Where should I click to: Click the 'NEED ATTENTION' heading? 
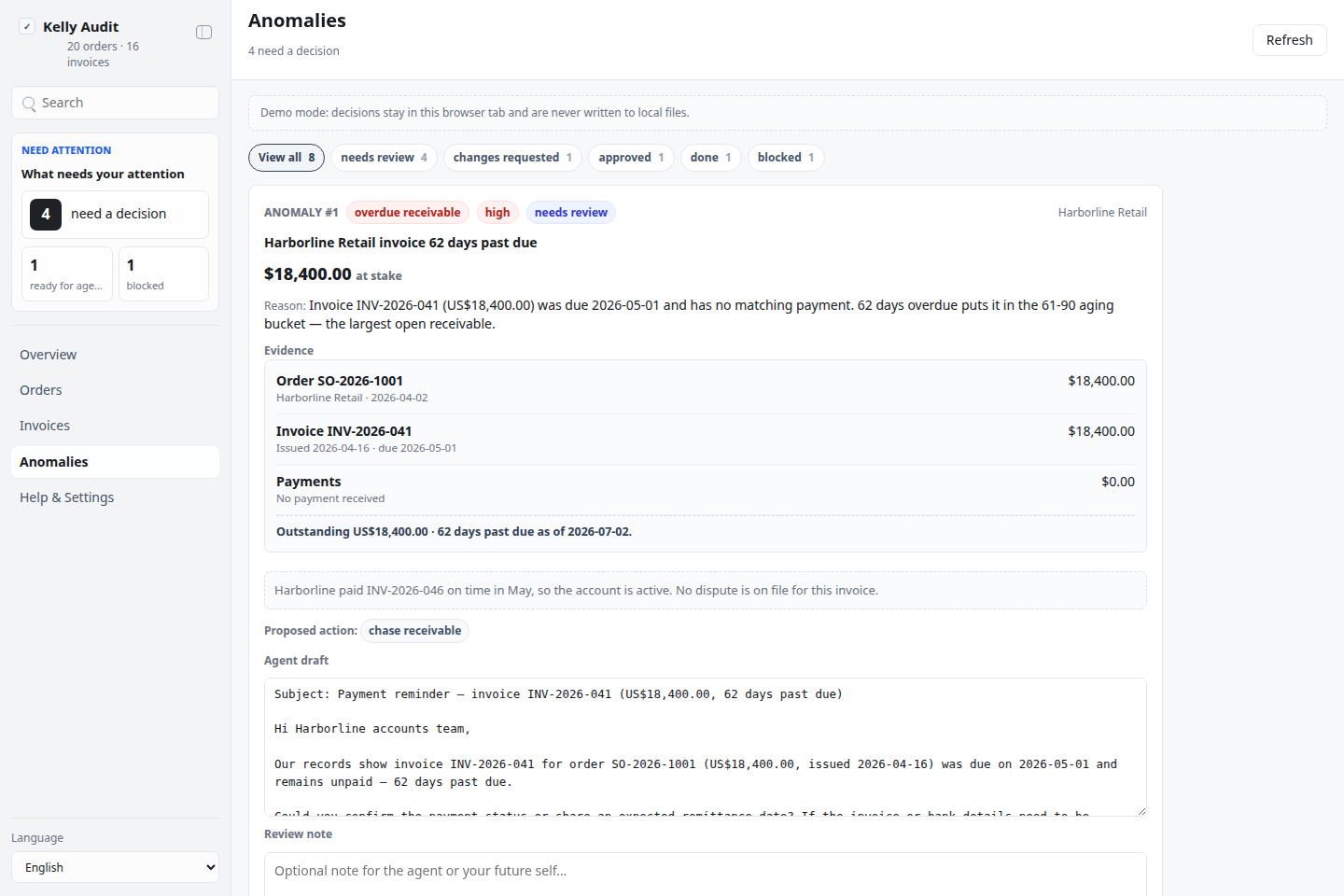pos(66,150)
